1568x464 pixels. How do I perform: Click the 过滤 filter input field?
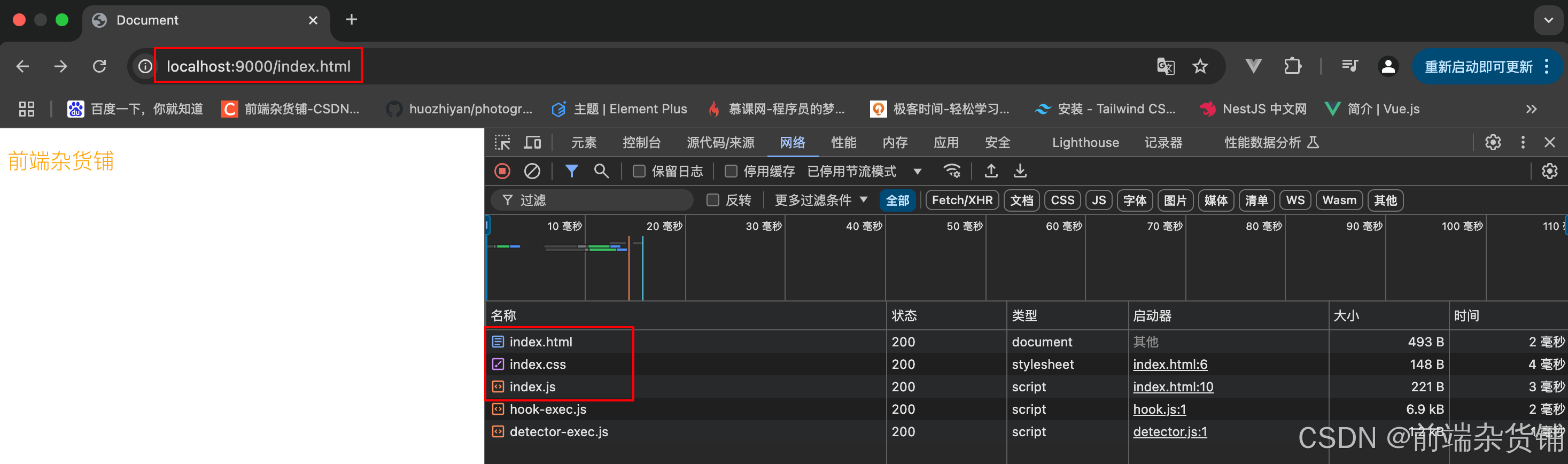point(592,200)
